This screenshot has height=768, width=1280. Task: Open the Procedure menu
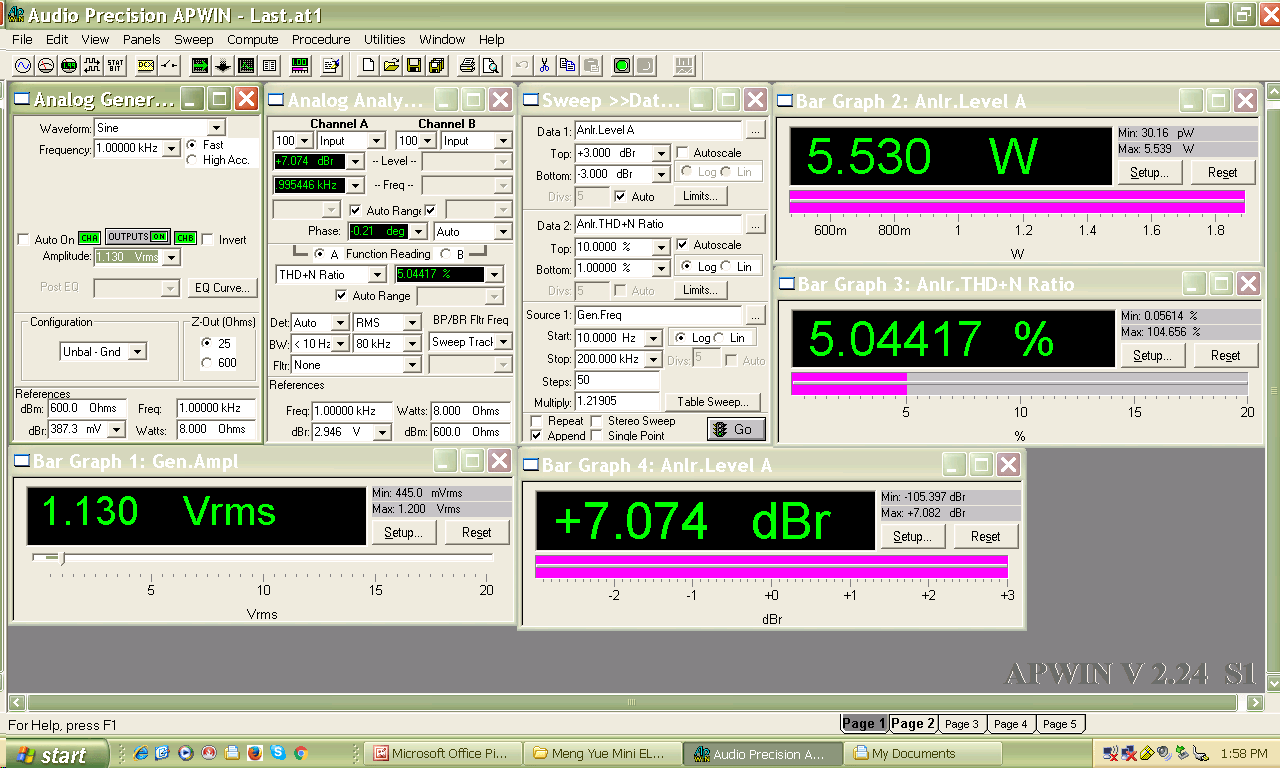click(x=321, y=39)
